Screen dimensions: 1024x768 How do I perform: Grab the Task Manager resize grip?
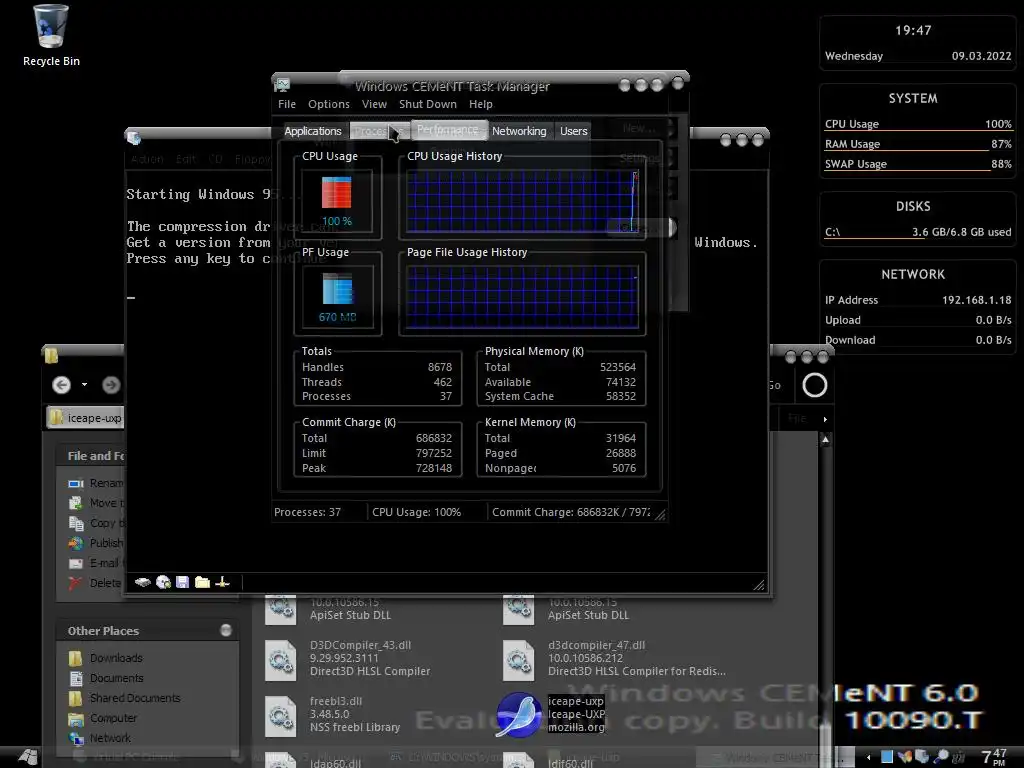coord(660,515)
